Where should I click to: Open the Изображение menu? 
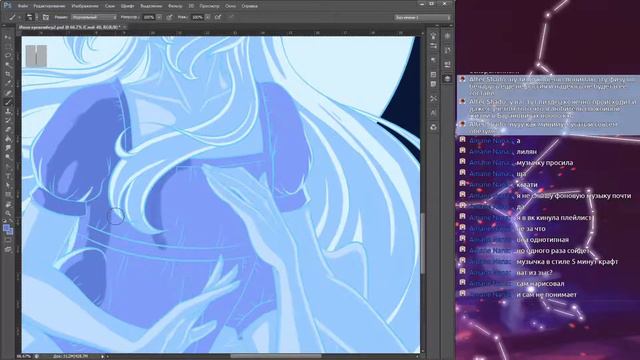85,6
